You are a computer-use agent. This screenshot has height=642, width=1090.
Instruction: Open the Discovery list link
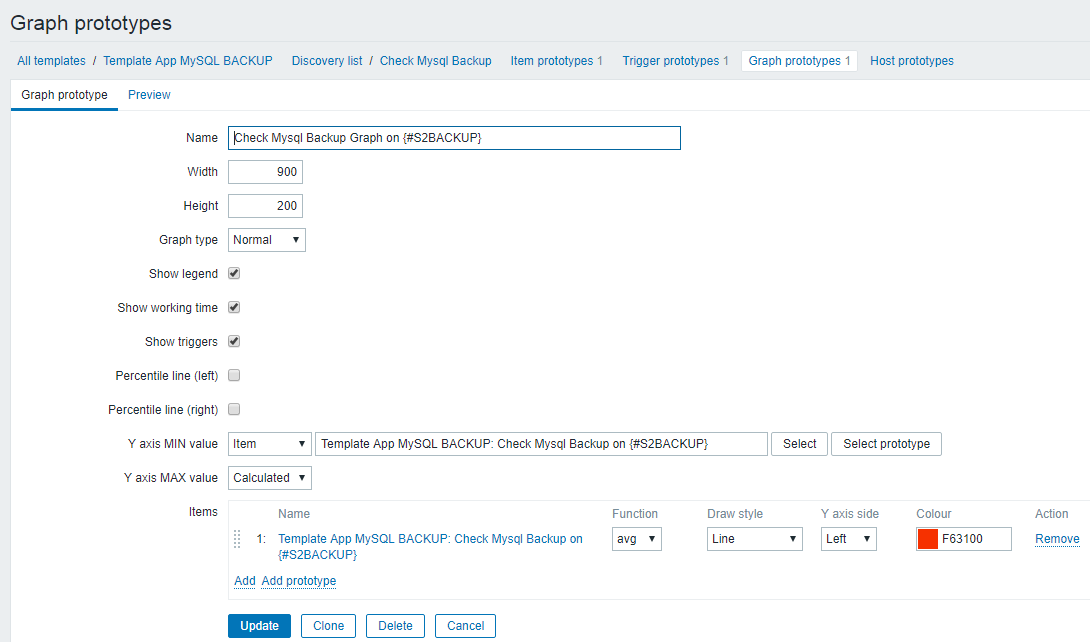327,61
